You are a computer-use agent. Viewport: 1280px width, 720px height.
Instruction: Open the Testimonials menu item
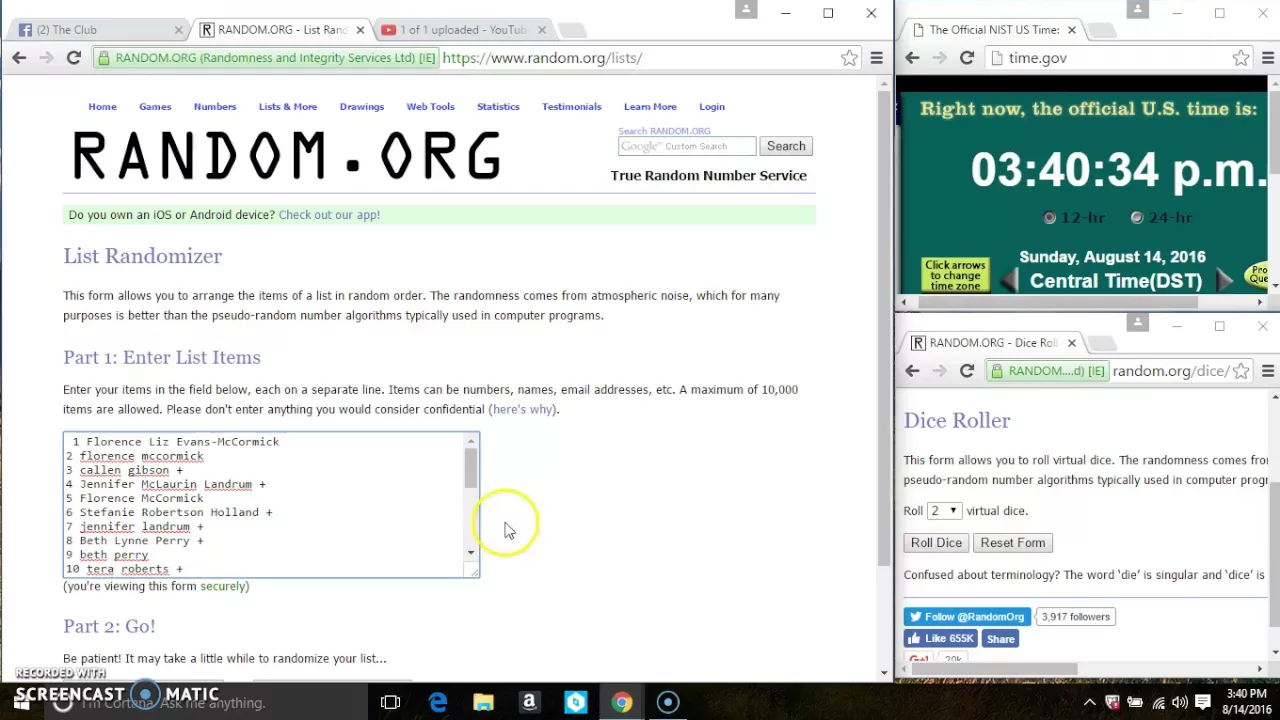point(572,106)
